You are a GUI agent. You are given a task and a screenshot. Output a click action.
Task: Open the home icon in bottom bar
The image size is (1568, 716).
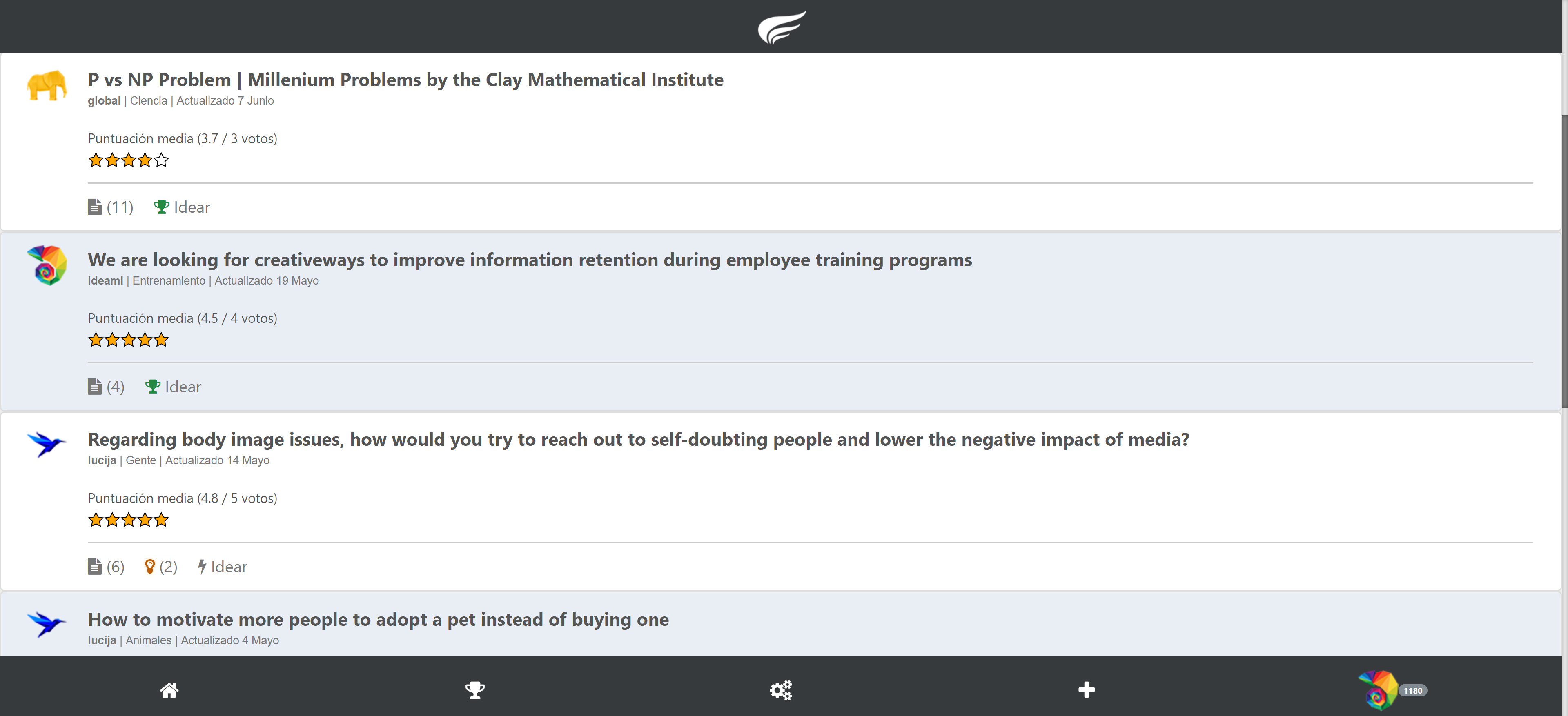click(x=169, y=690)
